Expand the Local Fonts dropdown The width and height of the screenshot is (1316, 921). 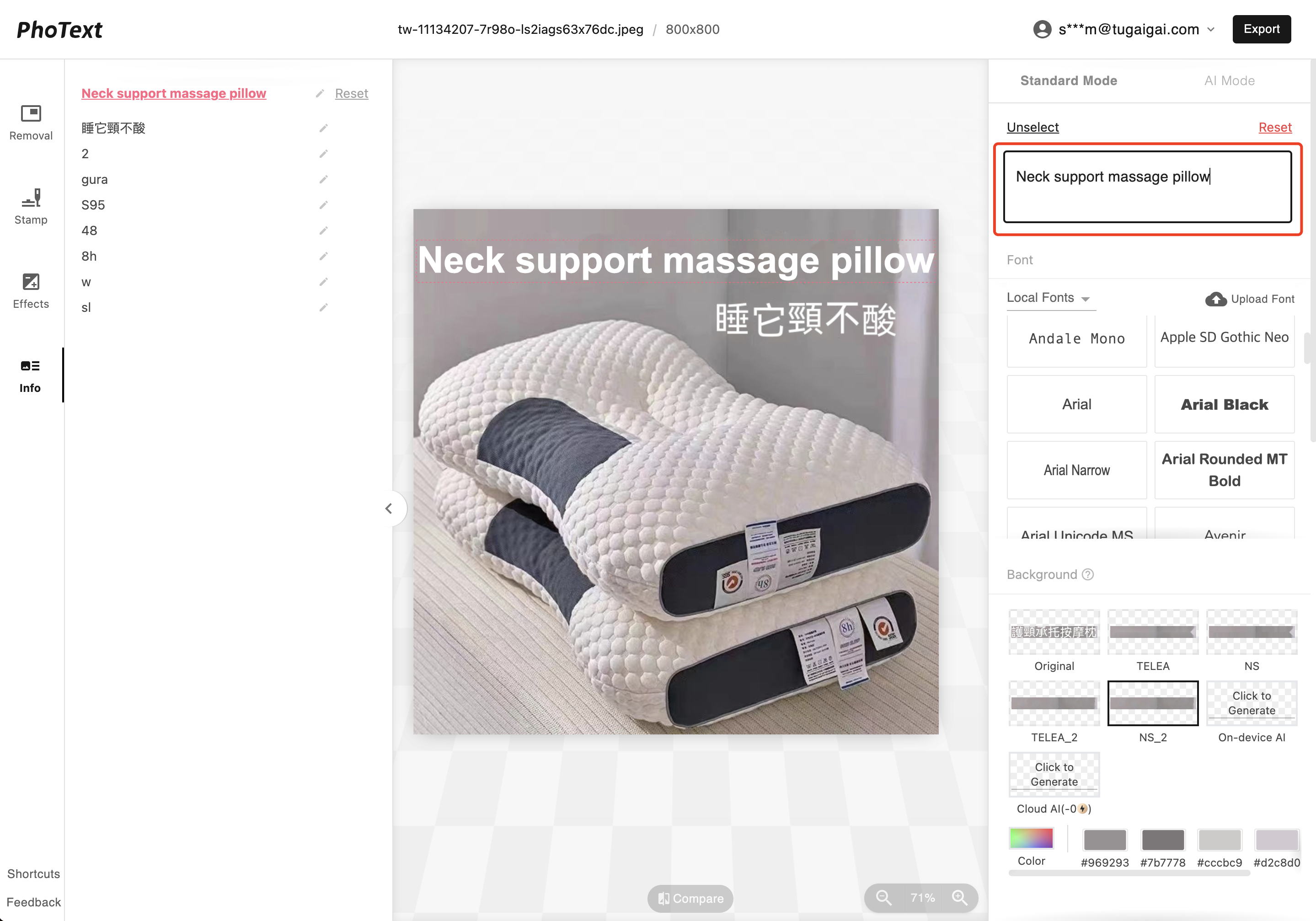pyautogui.click(x=1049, y=298)
